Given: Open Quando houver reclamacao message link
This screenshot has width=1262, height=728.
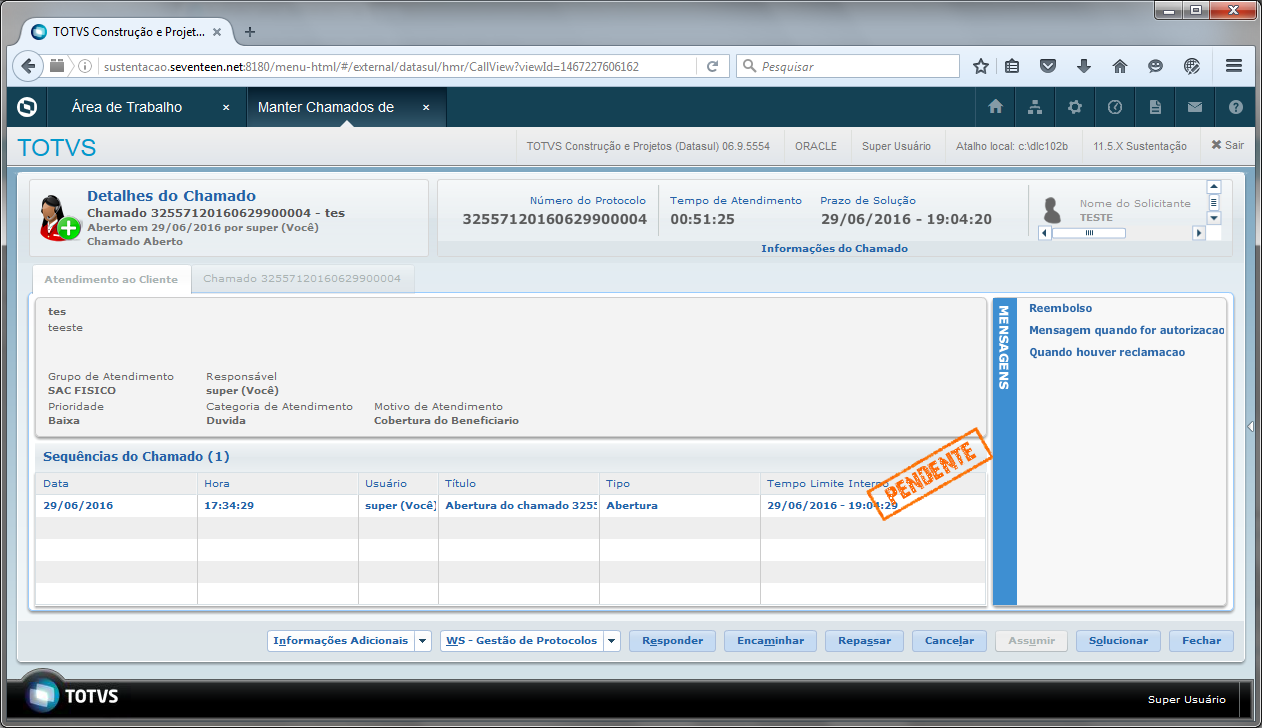Looking at the screenshot, I should (1107, 352).
